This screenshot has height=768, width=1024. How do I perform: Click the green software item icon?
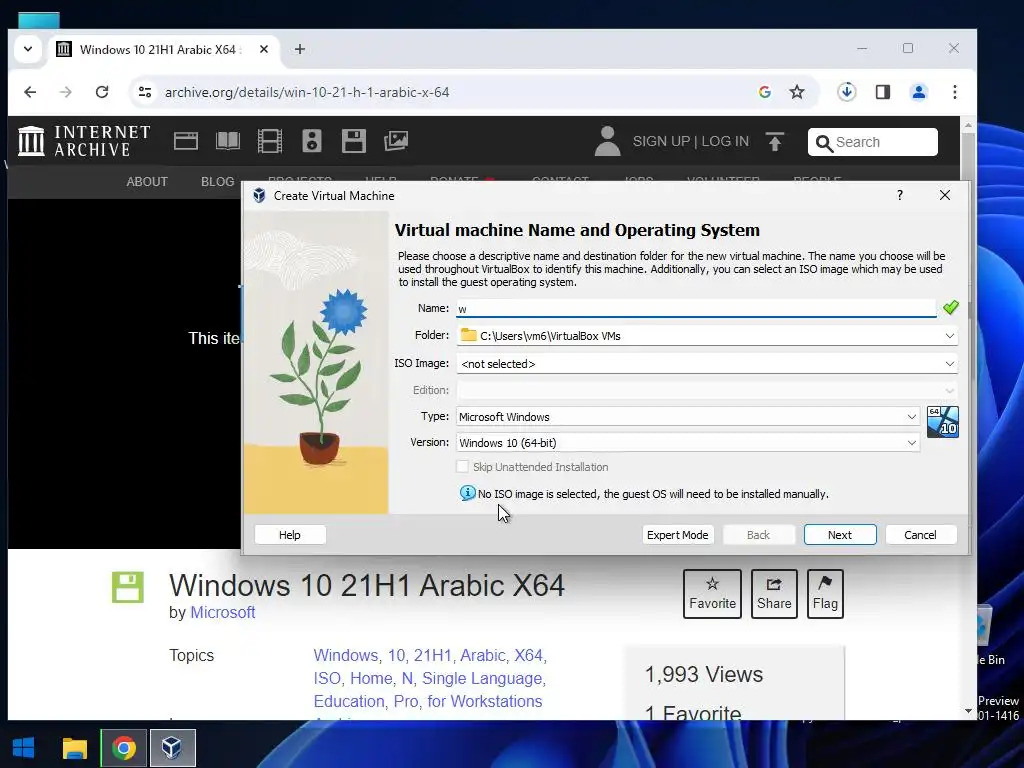(x=128, y=586)
